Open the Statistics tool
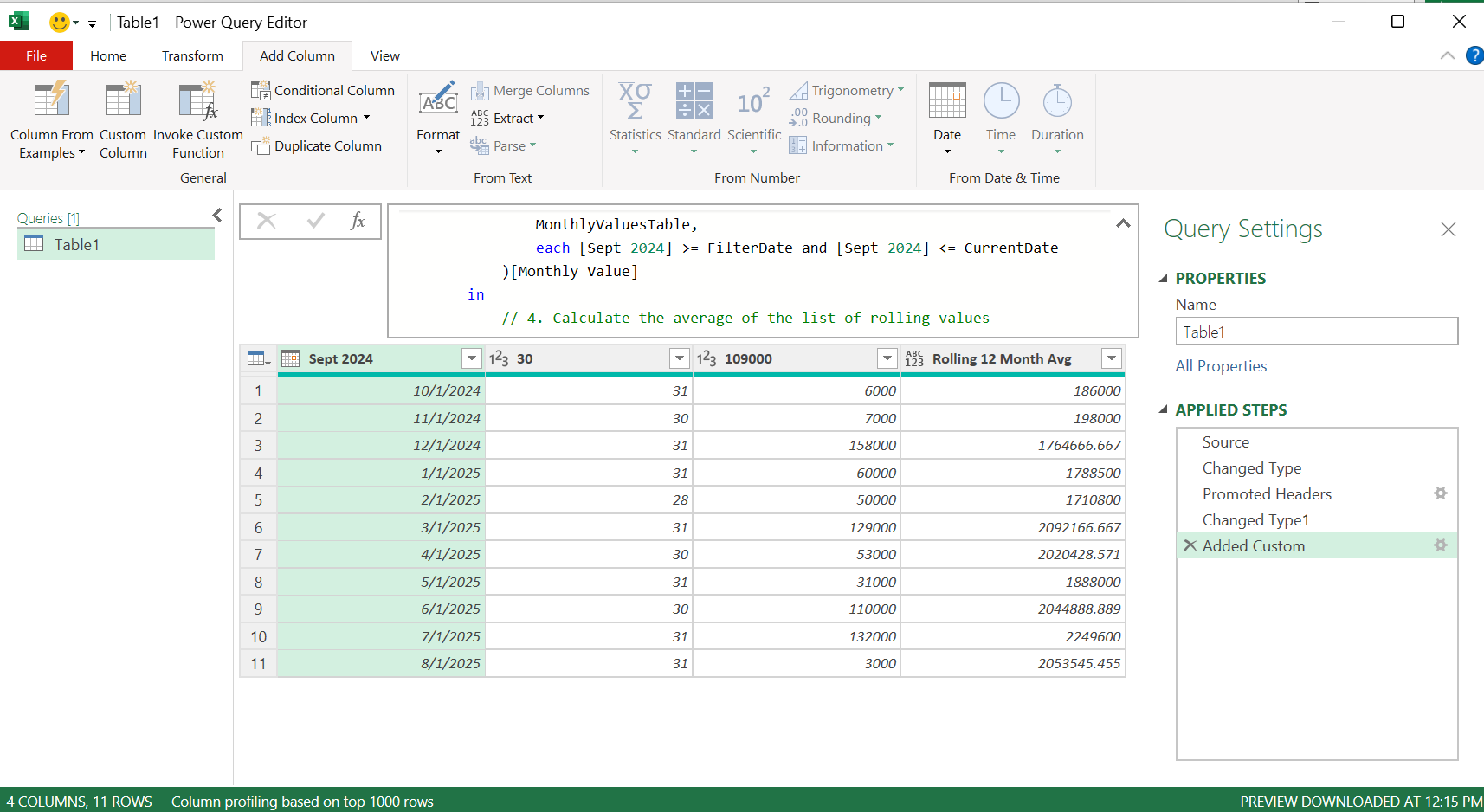This screenshot has height=812, width=1484. coord(635,119)
